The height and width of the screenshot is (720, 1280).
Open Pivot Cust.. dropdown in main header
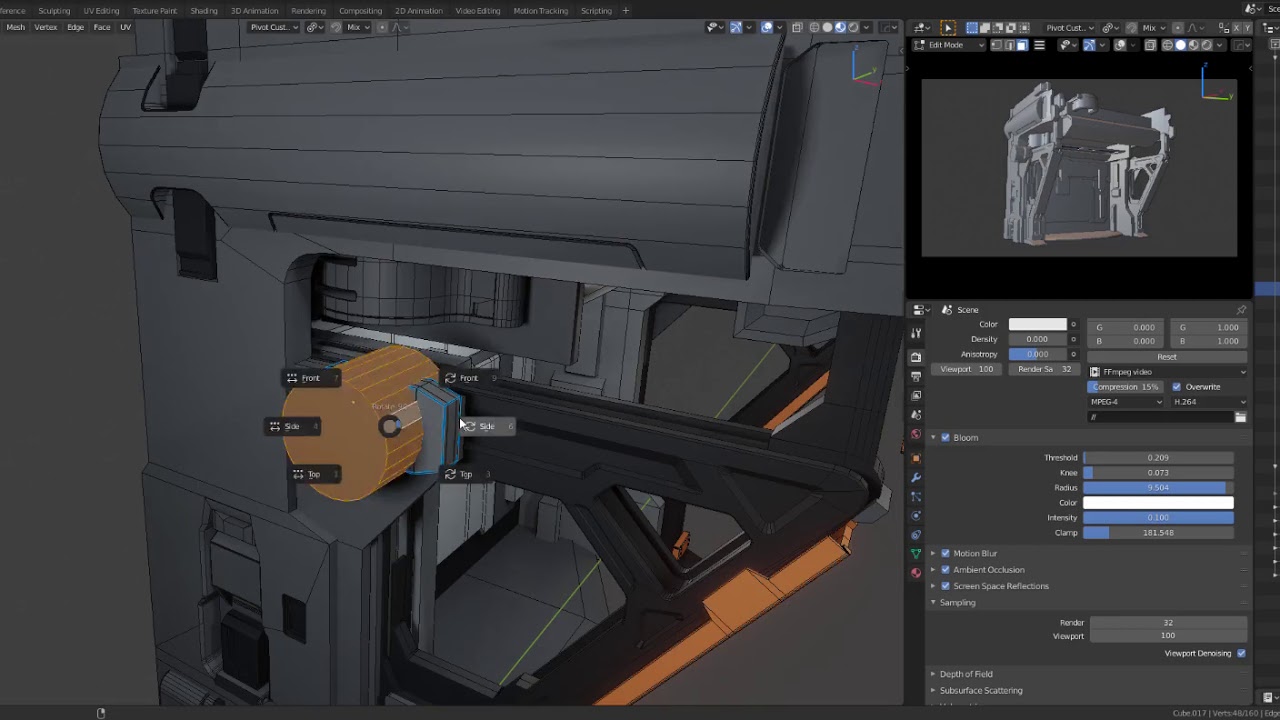pos(274,27)
